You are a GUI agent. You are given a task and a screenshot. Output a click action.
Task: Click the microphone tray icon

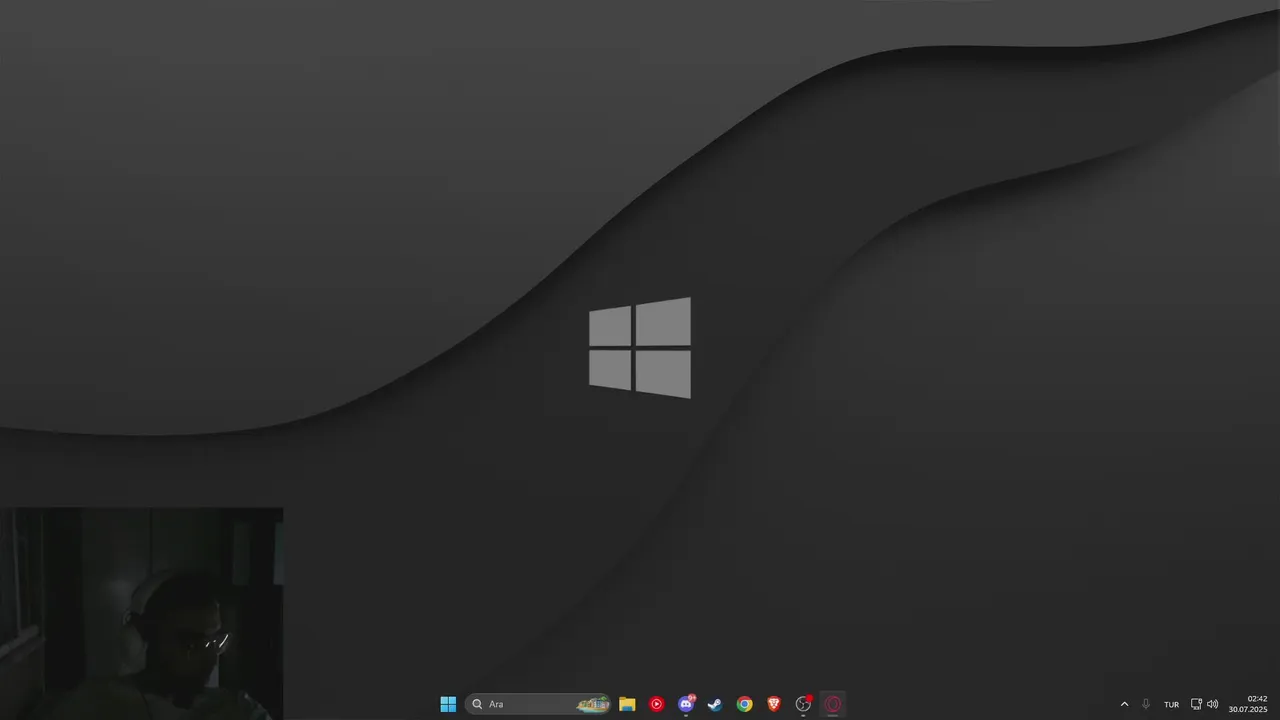(x=1146, y=704)
